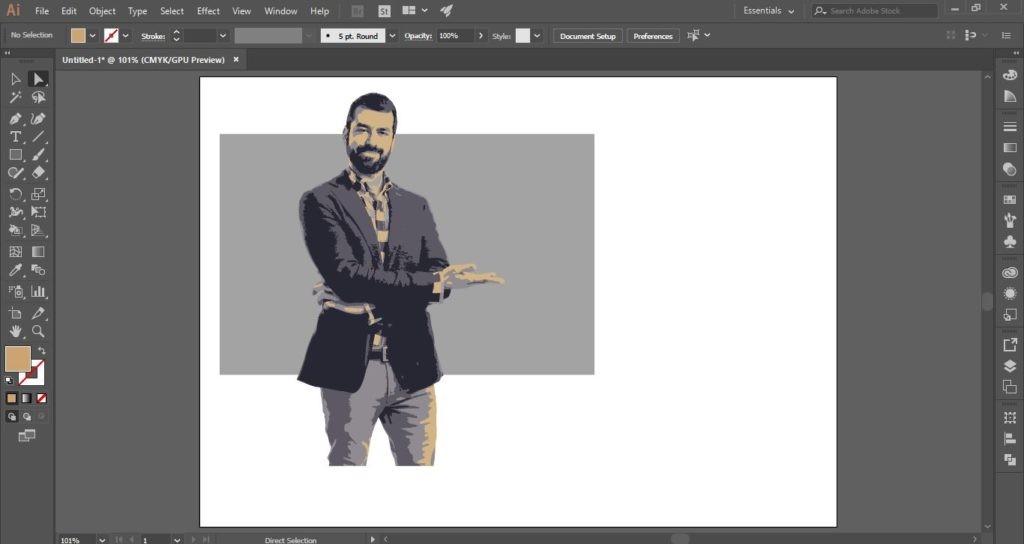
Task: Select the Scale tool
Action: tap(38, 194)
